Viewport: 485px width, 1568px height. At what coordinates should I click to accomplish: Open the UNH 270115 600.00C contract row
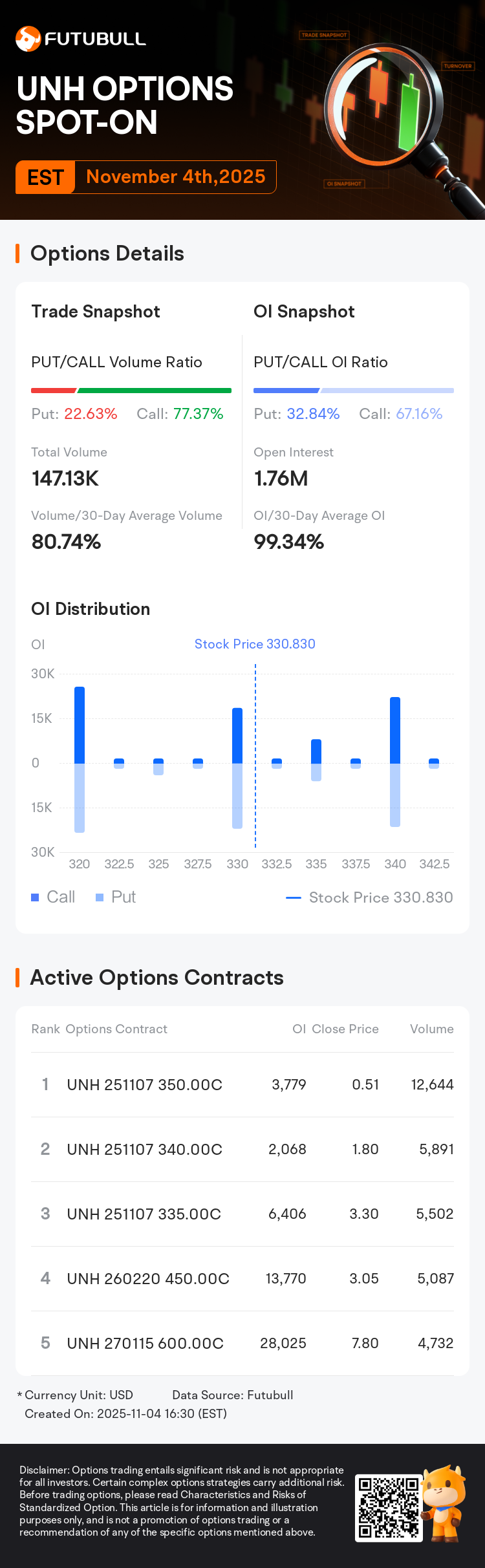point(242,1343)
